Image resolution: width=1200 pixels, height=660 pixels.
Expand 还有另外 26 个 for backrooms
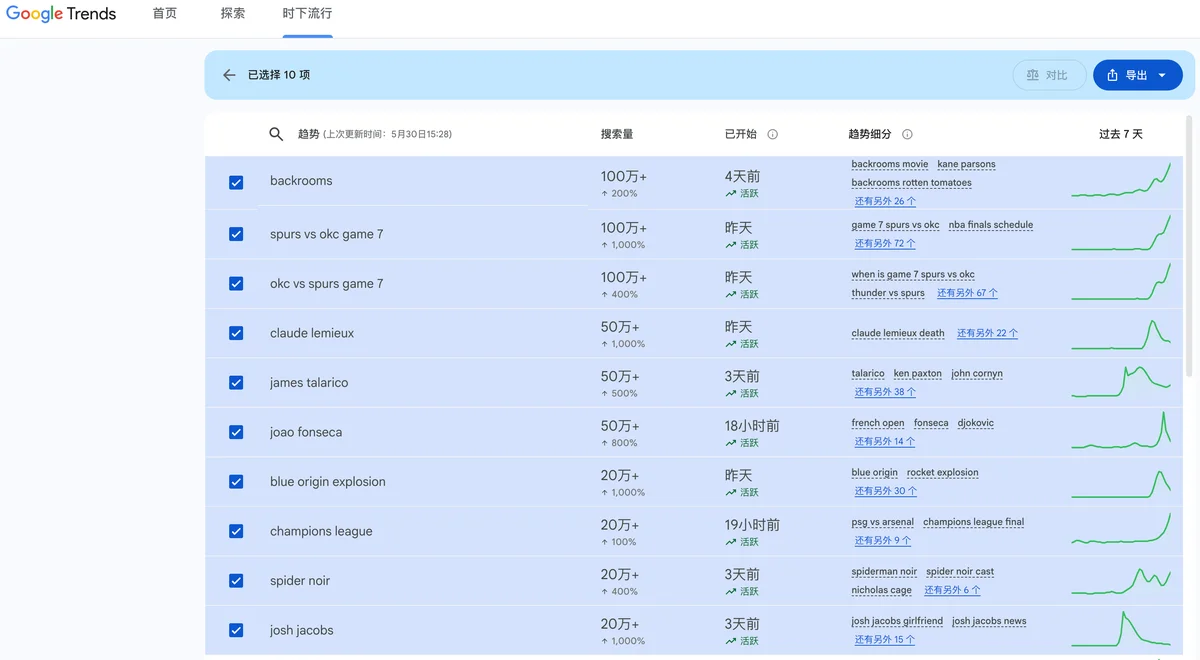885,201
